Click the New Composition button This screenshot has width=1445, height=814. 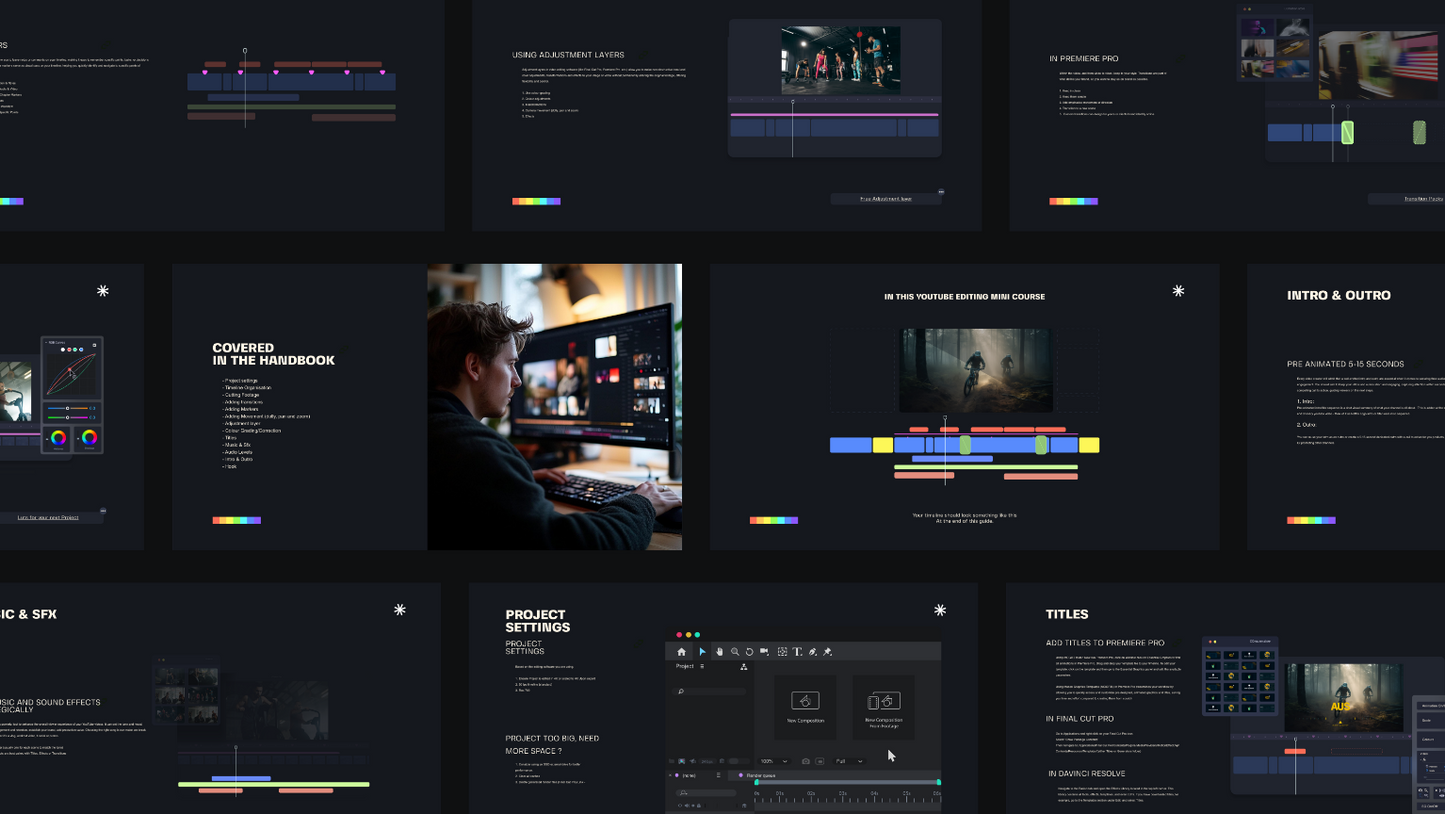pos(805,706)
